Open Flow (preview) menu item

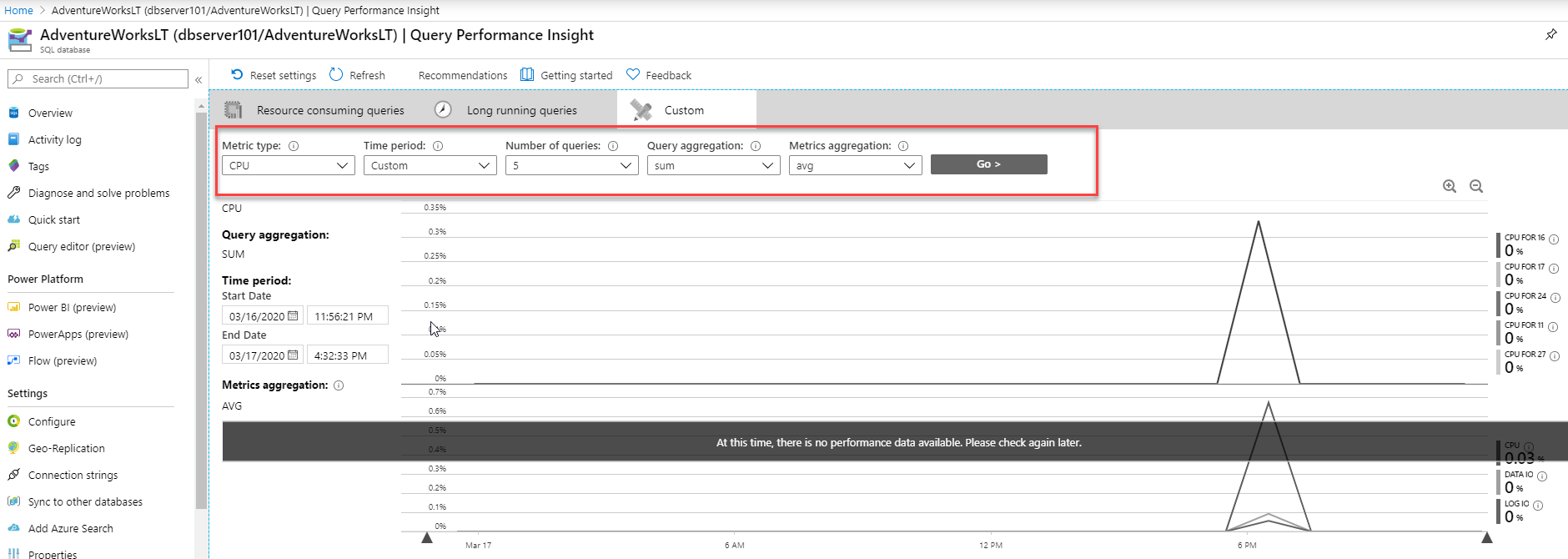point(63,360)
